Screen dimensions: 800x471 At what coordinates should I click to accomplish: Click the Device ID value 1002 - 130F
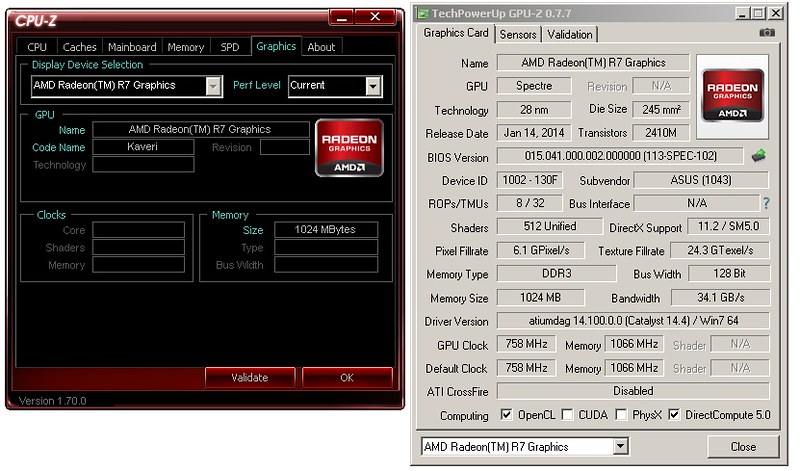point(530,180)
